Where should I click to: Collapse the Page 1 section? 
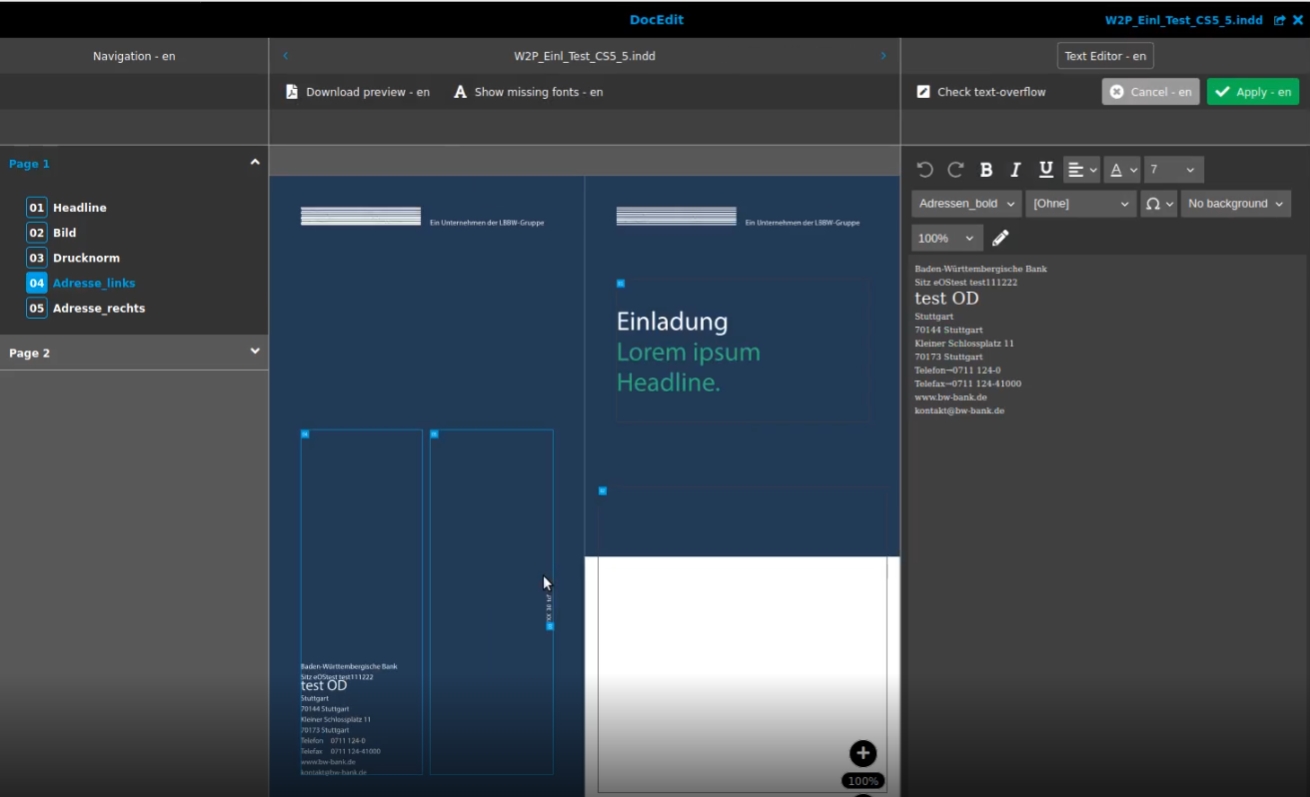coord(255,162)
